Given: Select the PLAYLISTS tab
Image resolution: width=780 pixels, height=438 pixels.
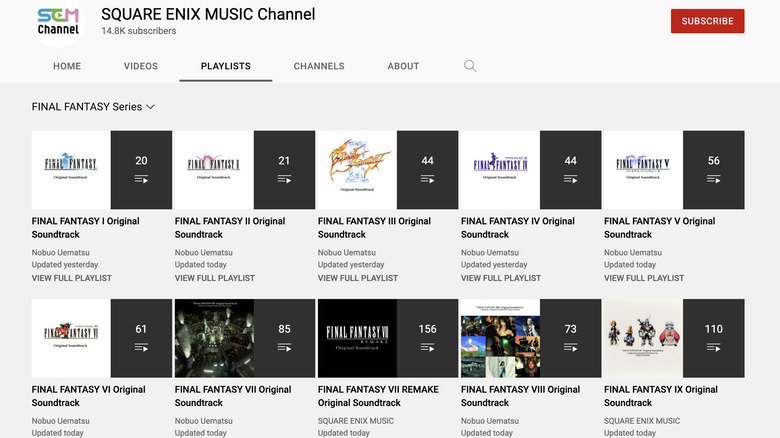Looking at the screenshot, I should 226,66.
